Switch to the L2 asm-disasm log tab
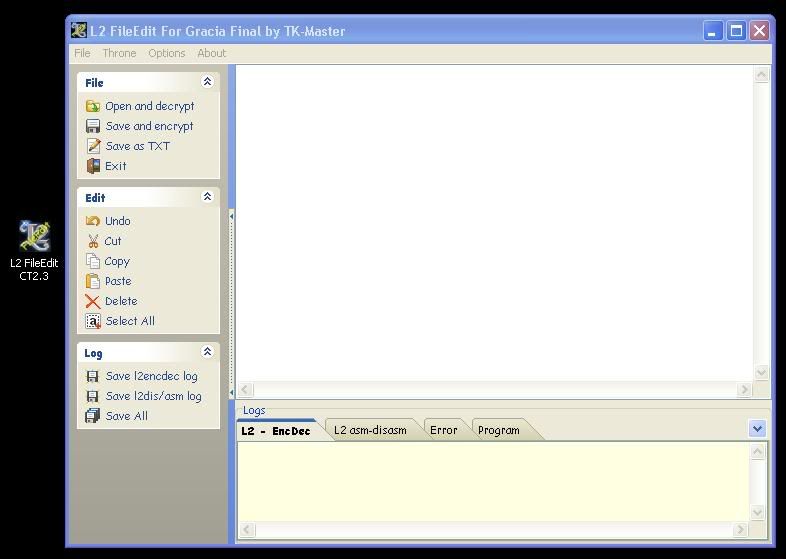 (370, 430)
